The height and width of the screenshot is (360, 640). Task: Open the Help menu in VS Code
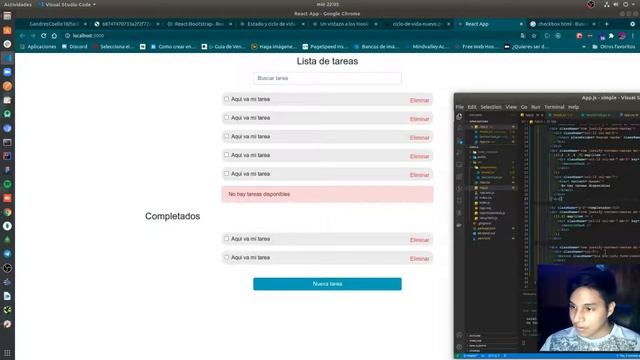point(573,107)
